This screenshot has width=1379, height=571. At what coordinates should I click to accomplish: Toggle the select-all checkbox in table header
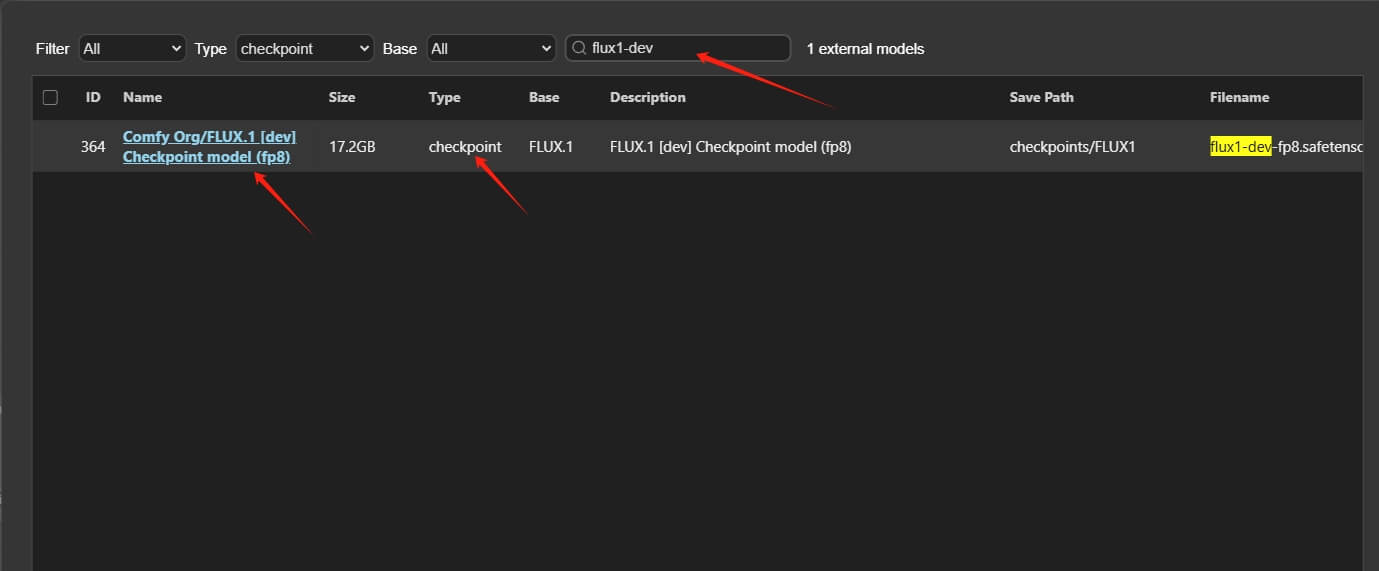tap(50, 98)
